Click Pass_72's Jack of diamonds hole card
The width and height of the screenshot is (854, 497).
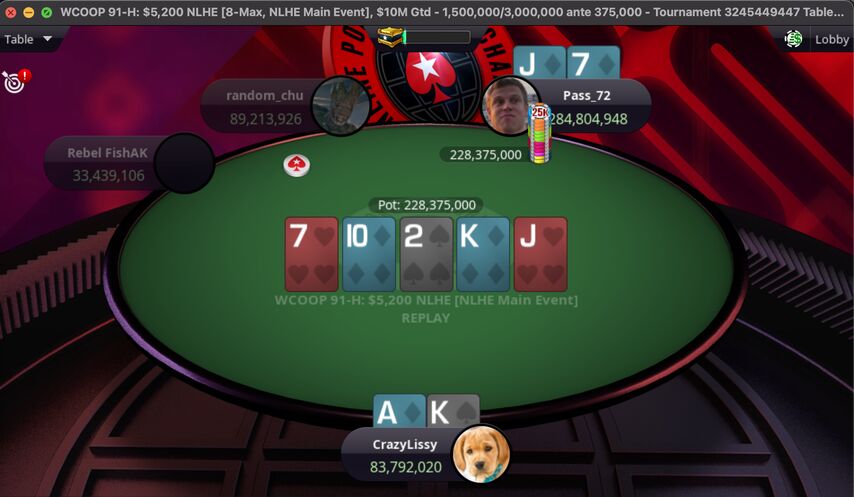[x=540, y=63]
